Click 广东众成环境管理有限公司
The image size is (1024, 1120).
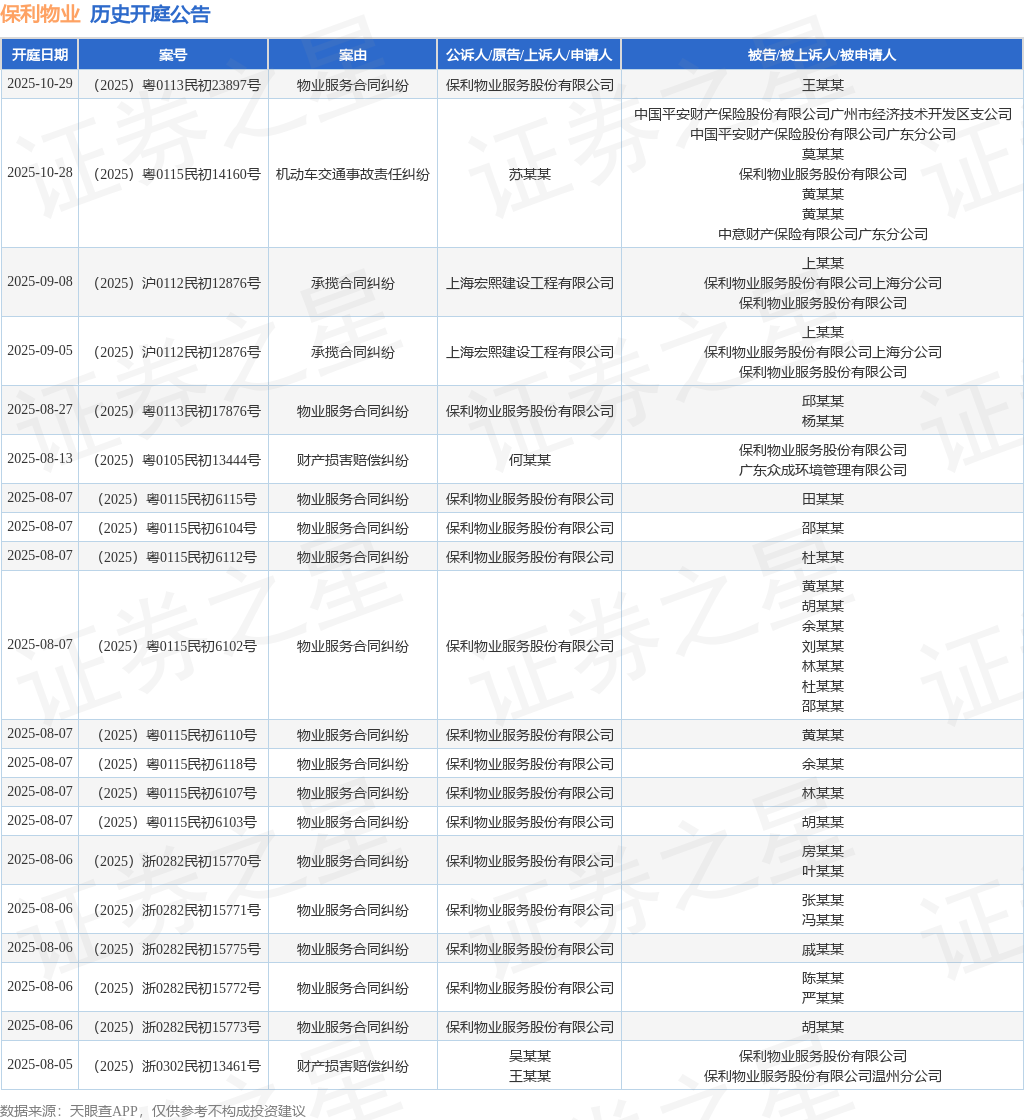[x=823, y=471]
